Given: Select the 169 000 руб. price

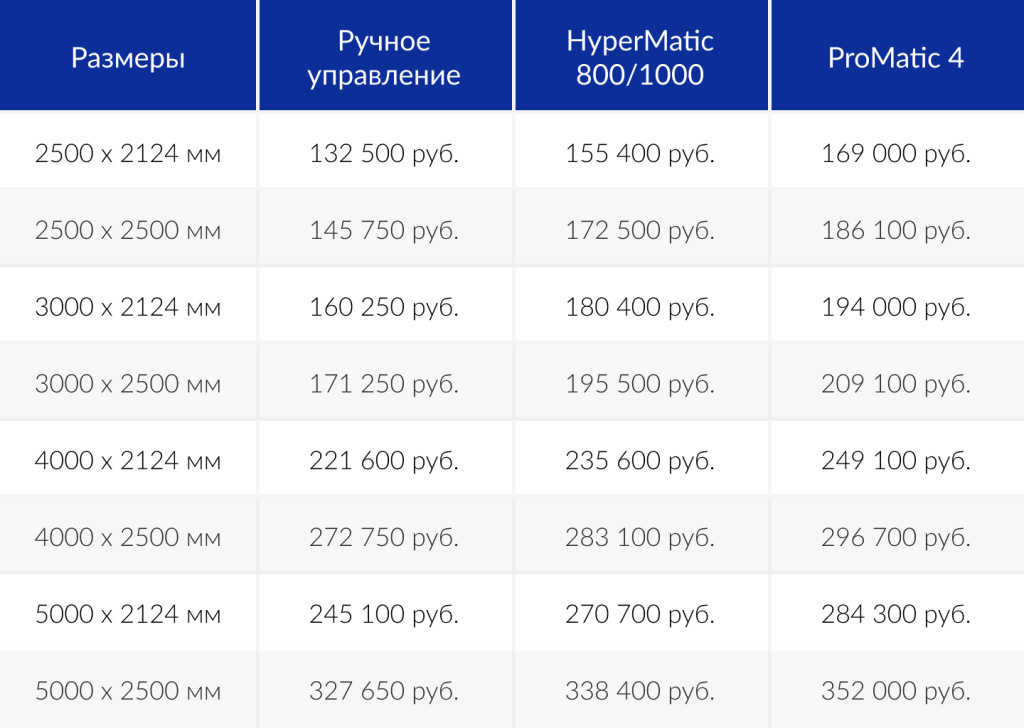Looking at the screenshot, I should click(896, 153).
